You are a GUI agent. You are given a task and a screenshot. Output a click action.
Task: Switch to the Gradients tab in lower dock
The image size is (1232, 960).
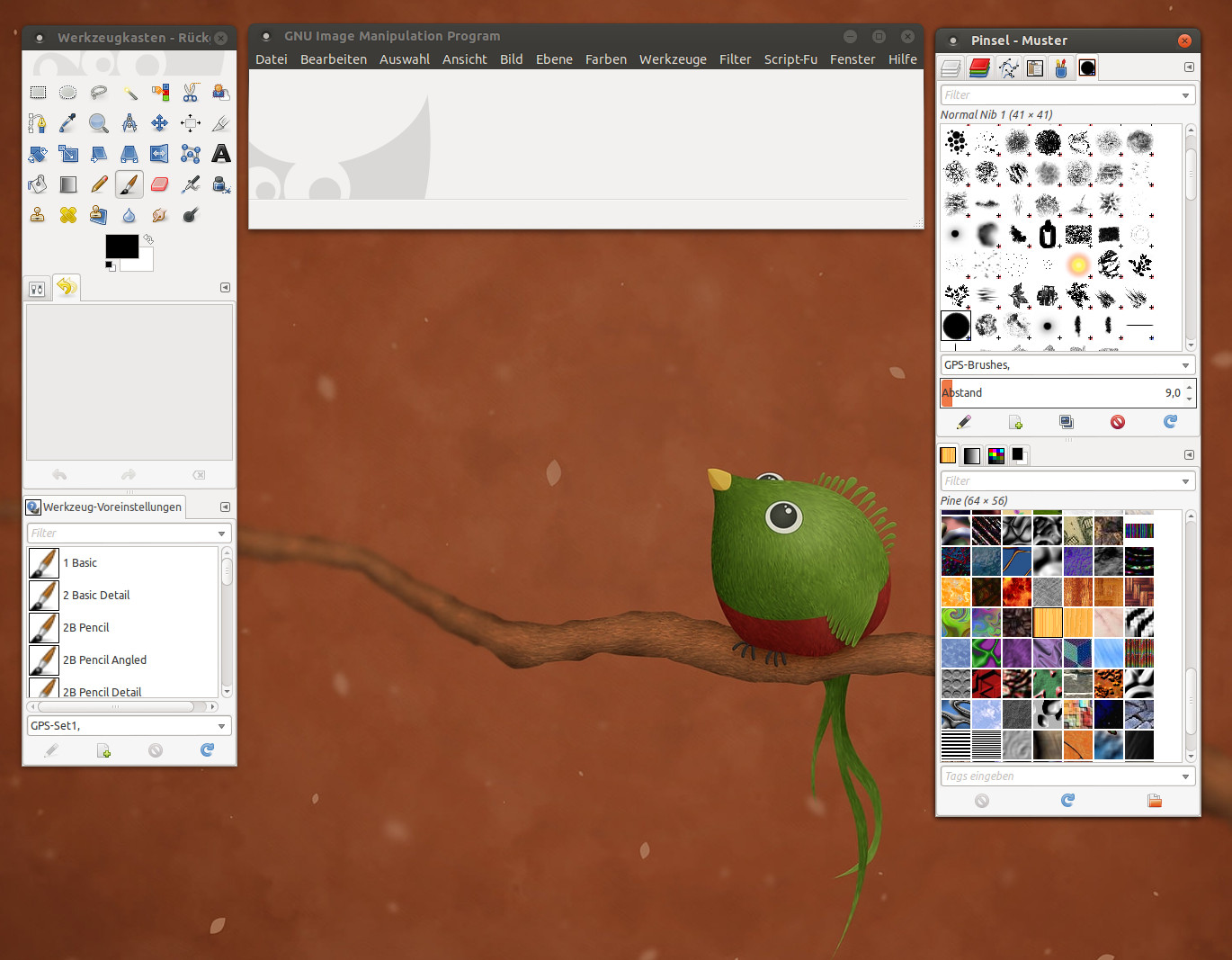pyautogui.click(x=972, y=455)
